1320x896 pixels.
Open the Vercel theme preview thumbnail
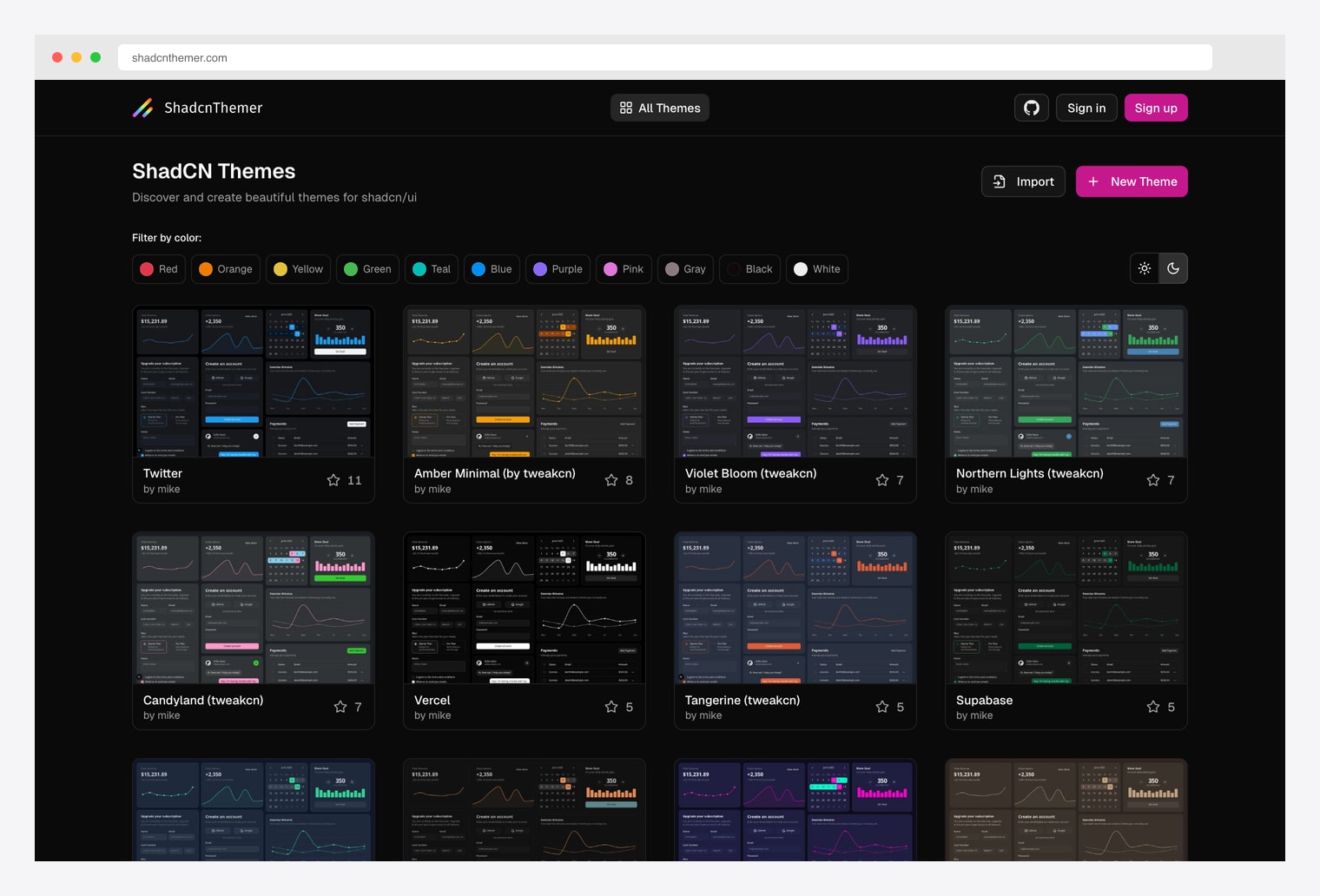525,608
